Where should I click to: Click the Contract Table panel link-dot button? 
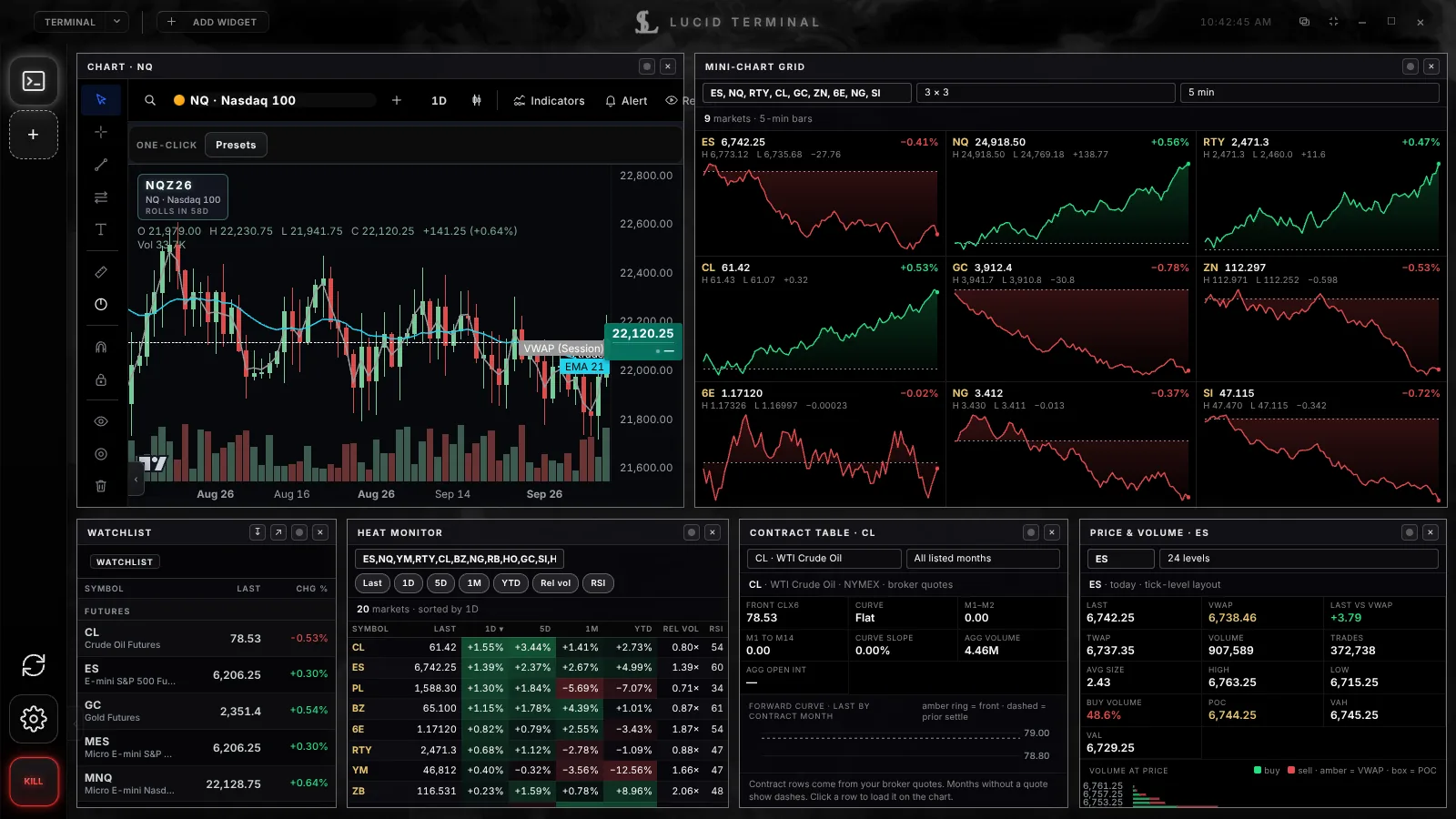(1031, 532)
